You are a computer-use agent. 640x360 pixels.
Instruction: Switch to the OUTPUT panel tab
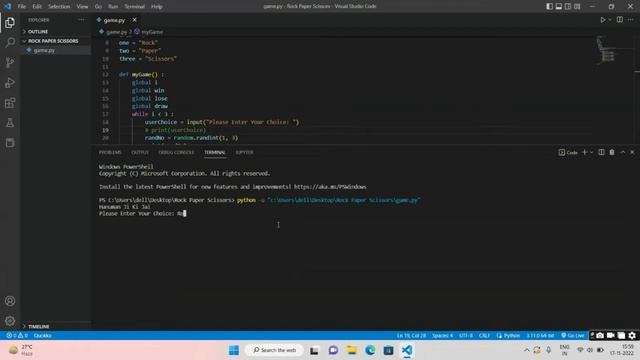(140, 152)
